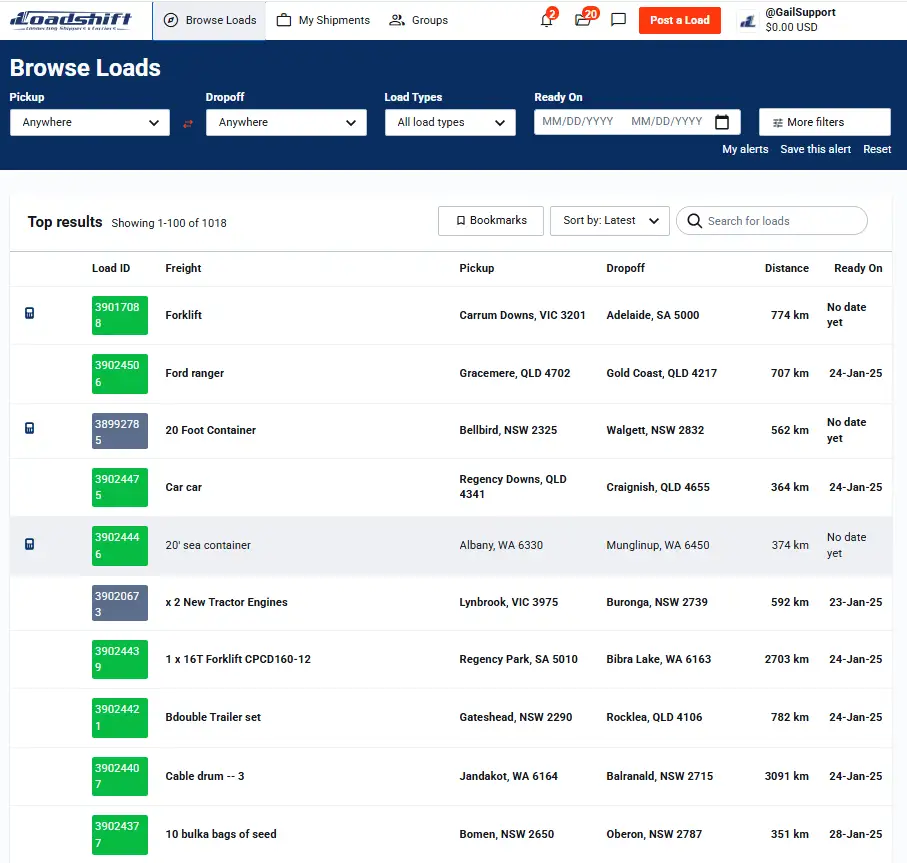Open the chat messages icon
Image resolution: width=907 pixels, height=863 pixels.
pos(618,20)
